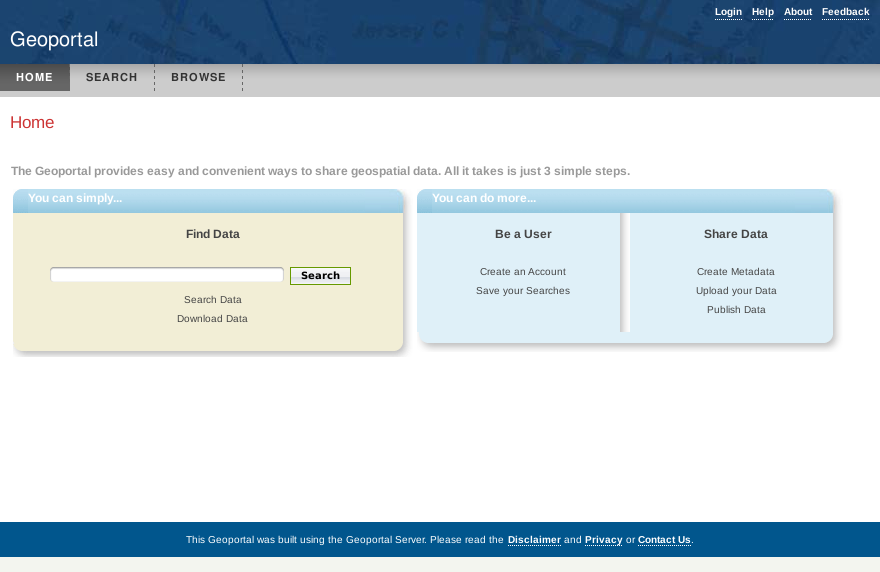The height and width of the screenshot is (572, 880).
Task: Open the Browse tab
Action: click(x=198, y=78)
